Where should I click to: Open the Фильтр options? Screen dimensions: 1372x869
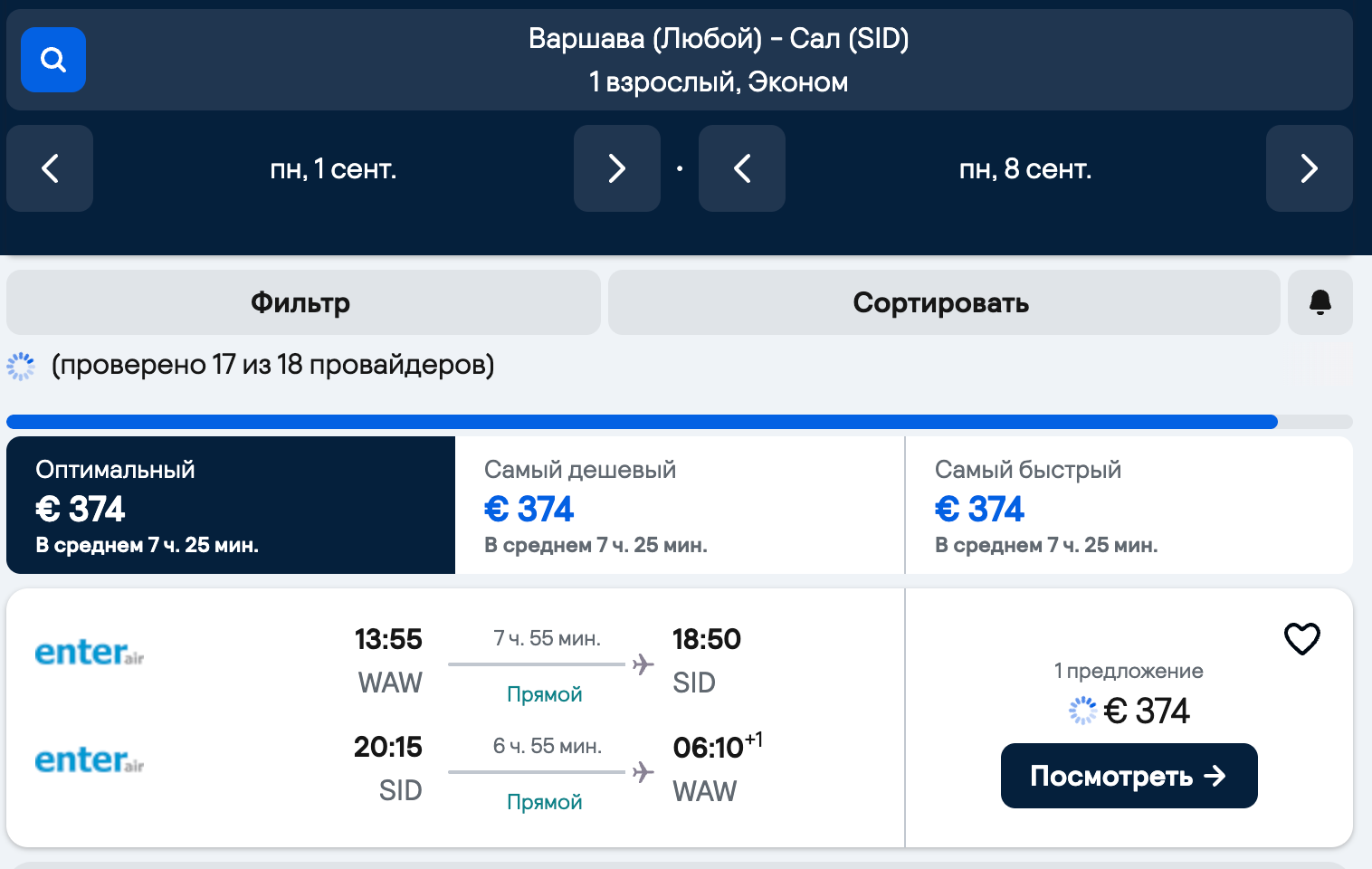point(303,302)
